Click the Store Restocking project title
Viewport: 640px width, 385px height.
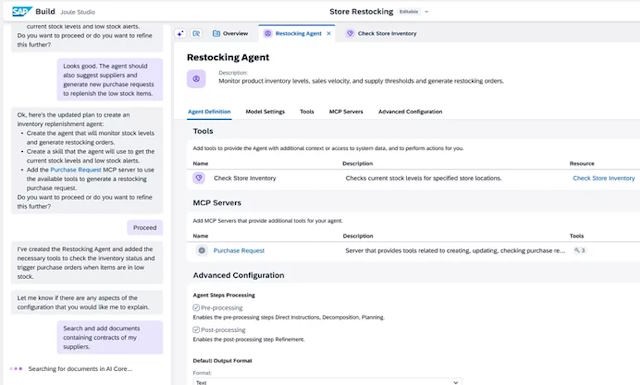coord(361,12)
